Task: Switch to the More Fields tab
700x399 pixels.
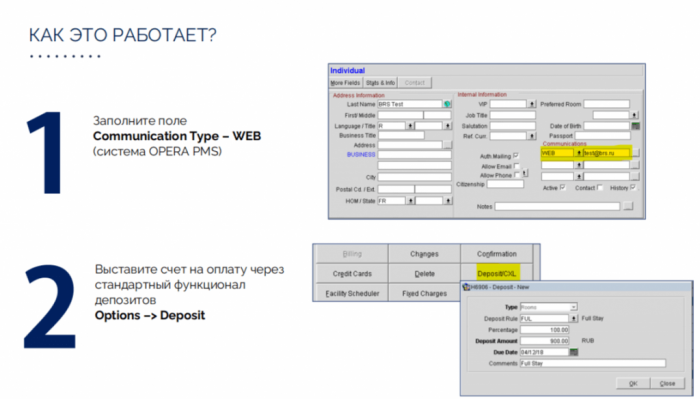Action: [x=345, y=83]
